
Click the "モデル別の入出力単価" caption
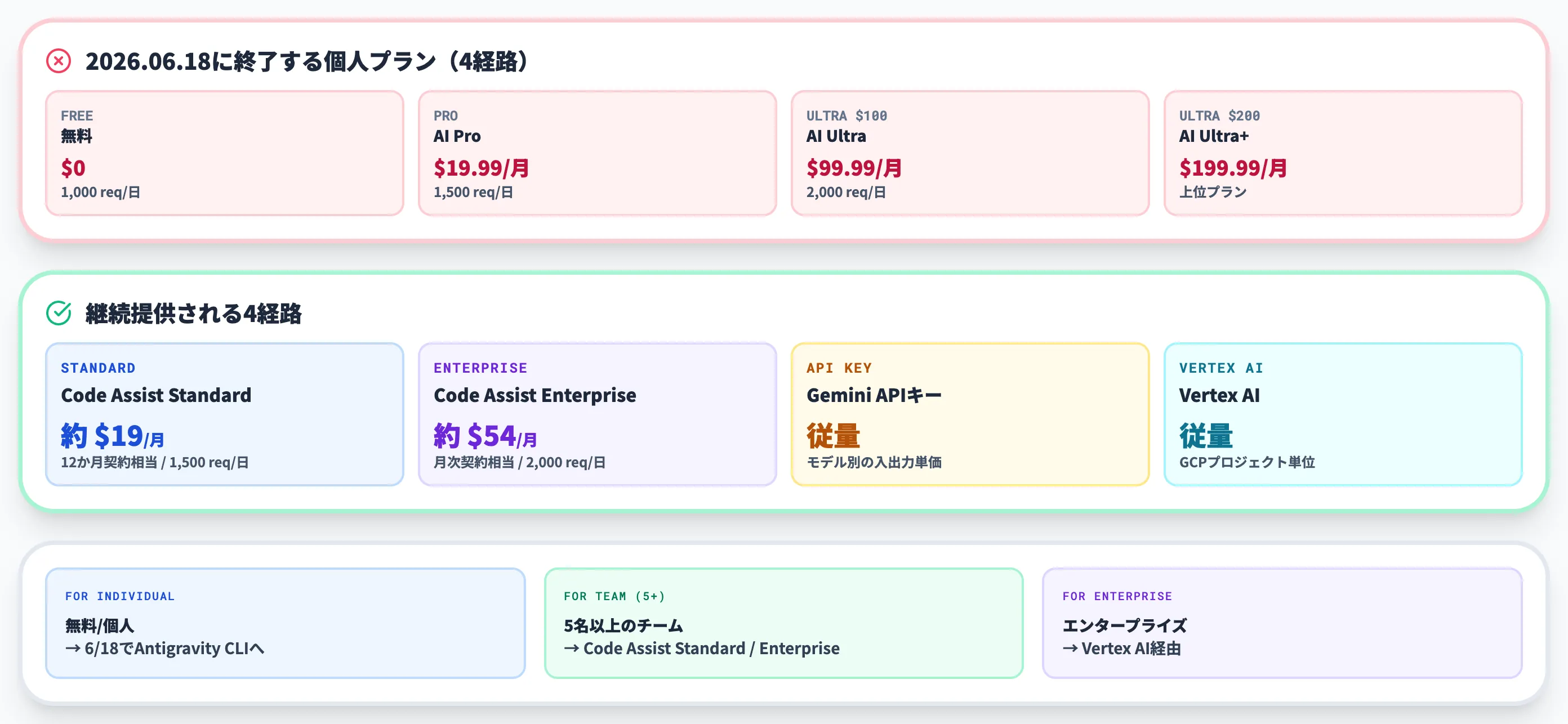pyautogui.click(x=874, y=462)
